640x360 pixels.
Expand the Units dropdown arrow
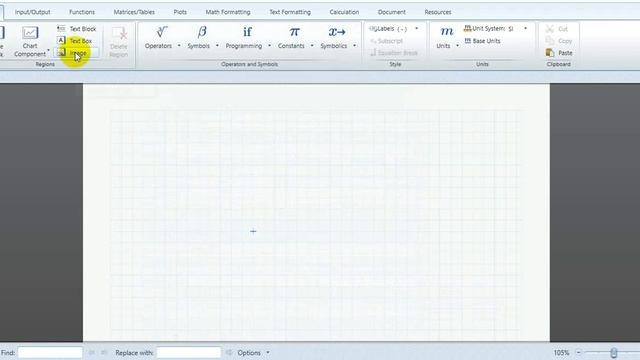click(x=457, y=46)
